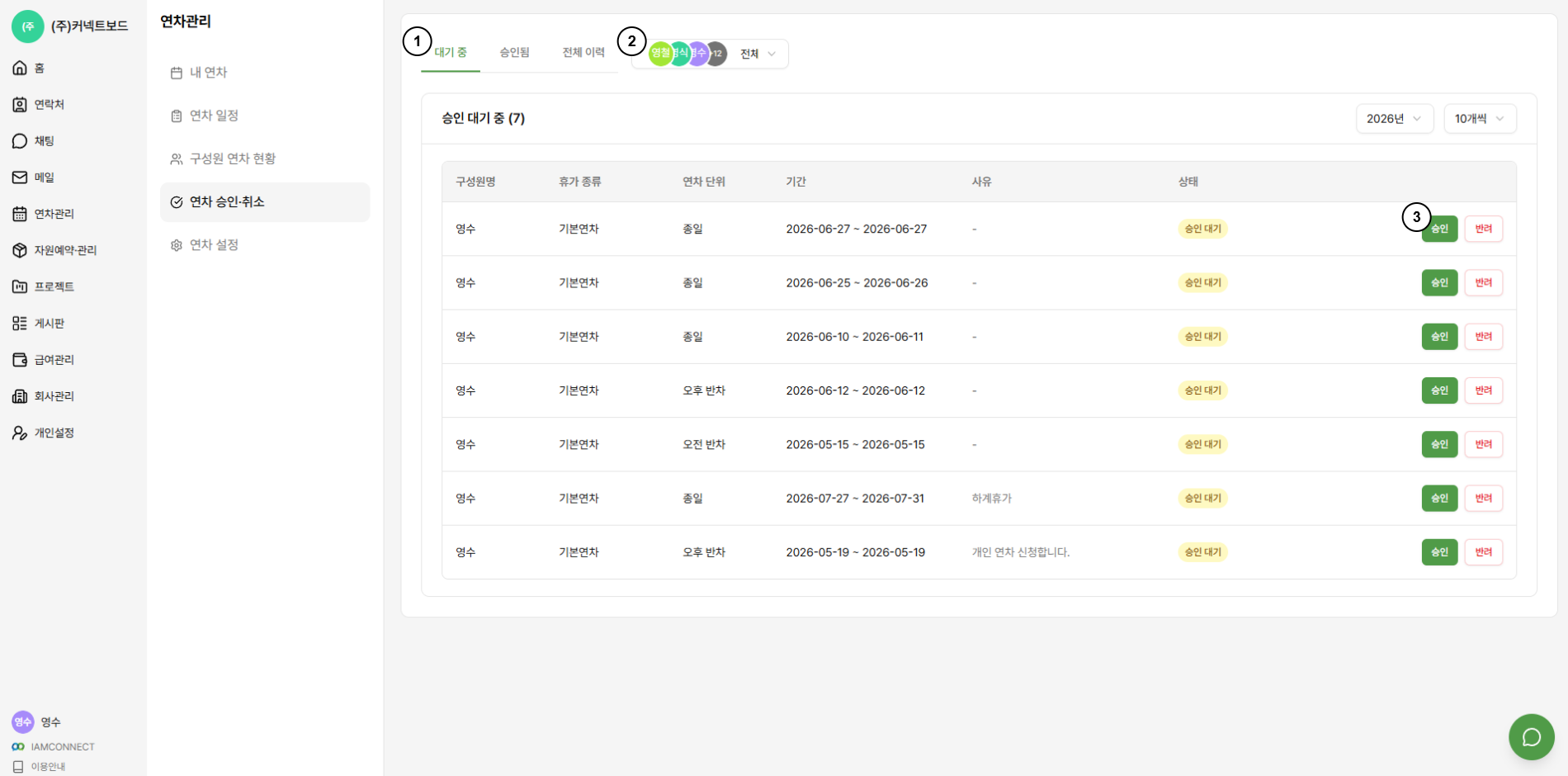This screenshot has height=776, width=1568.
Task: Reject the 2026-06-27 leave request
Action: point(1483,229)
